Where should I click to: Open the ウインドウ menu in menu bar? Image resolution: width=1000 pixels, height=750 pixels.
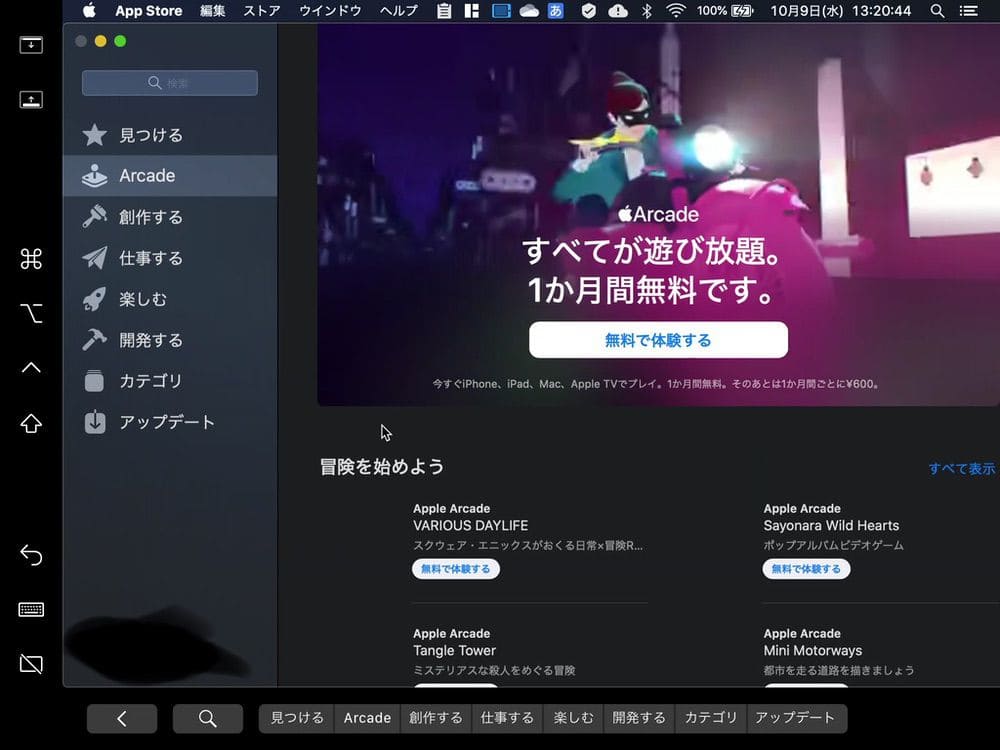pyautogui.click(x=330, y=11)
